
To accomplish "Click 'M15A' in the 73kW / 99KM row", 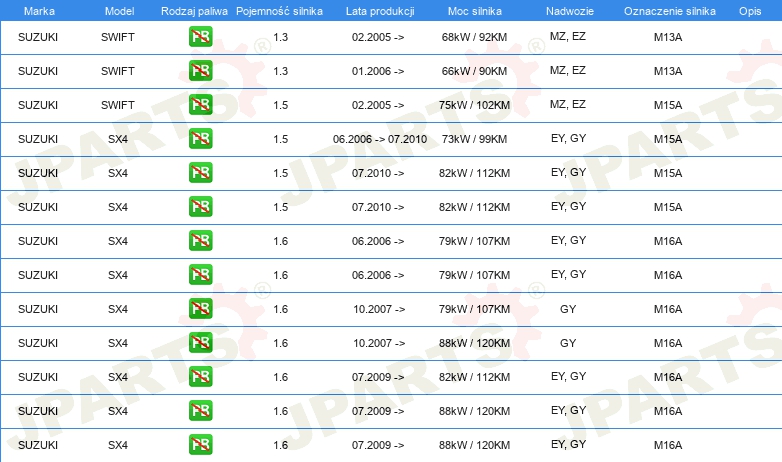I will [668, 139].
